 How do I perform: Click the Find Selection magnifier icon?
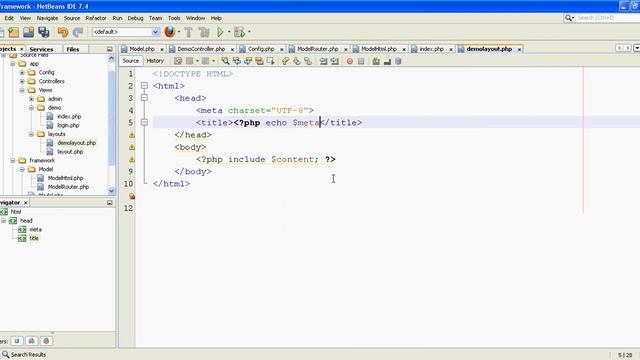[x=225, y=61]
